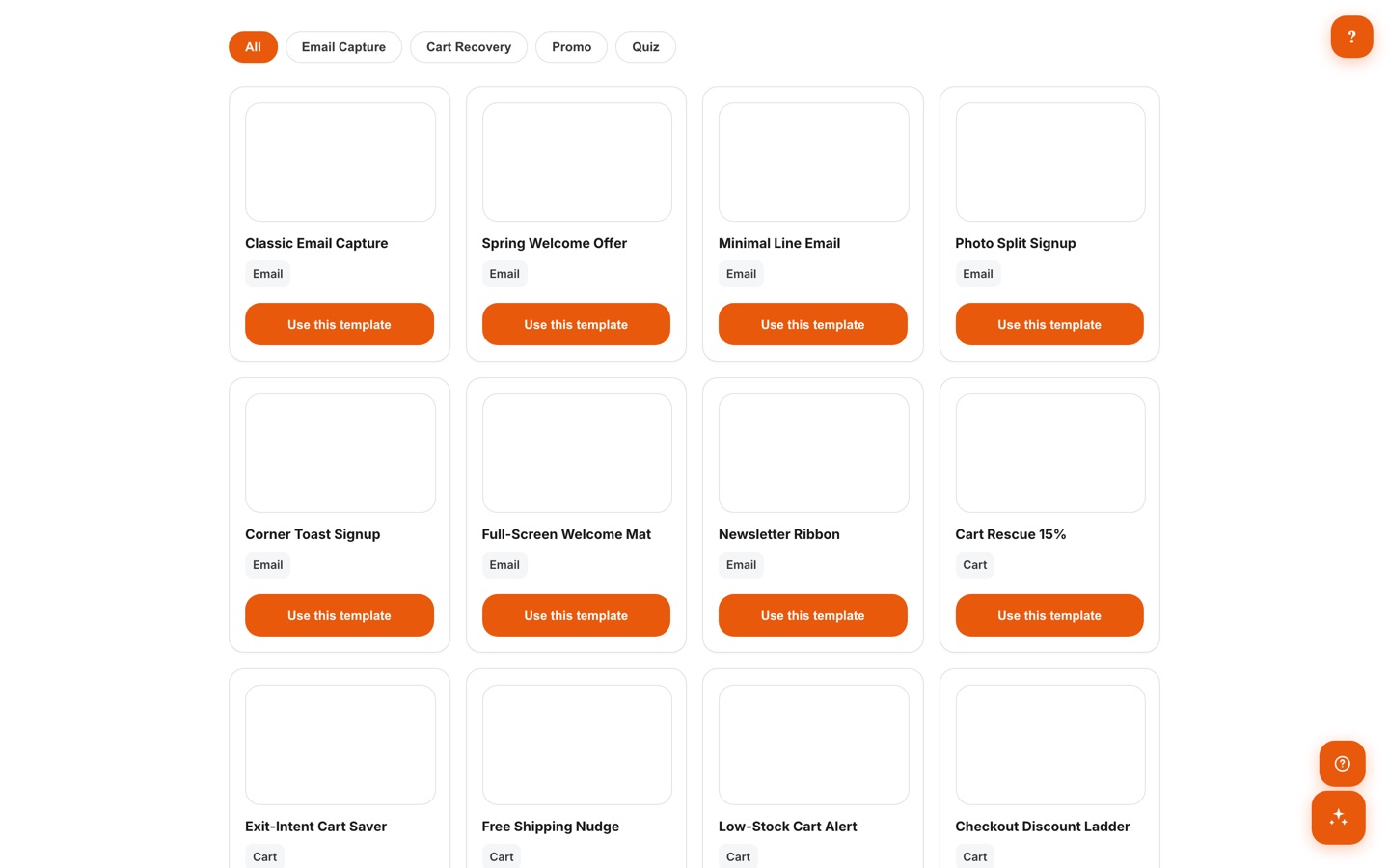
Task: Click the Newsletter Ribbon title
Action: pyautogui.click(x=779, y=534)
